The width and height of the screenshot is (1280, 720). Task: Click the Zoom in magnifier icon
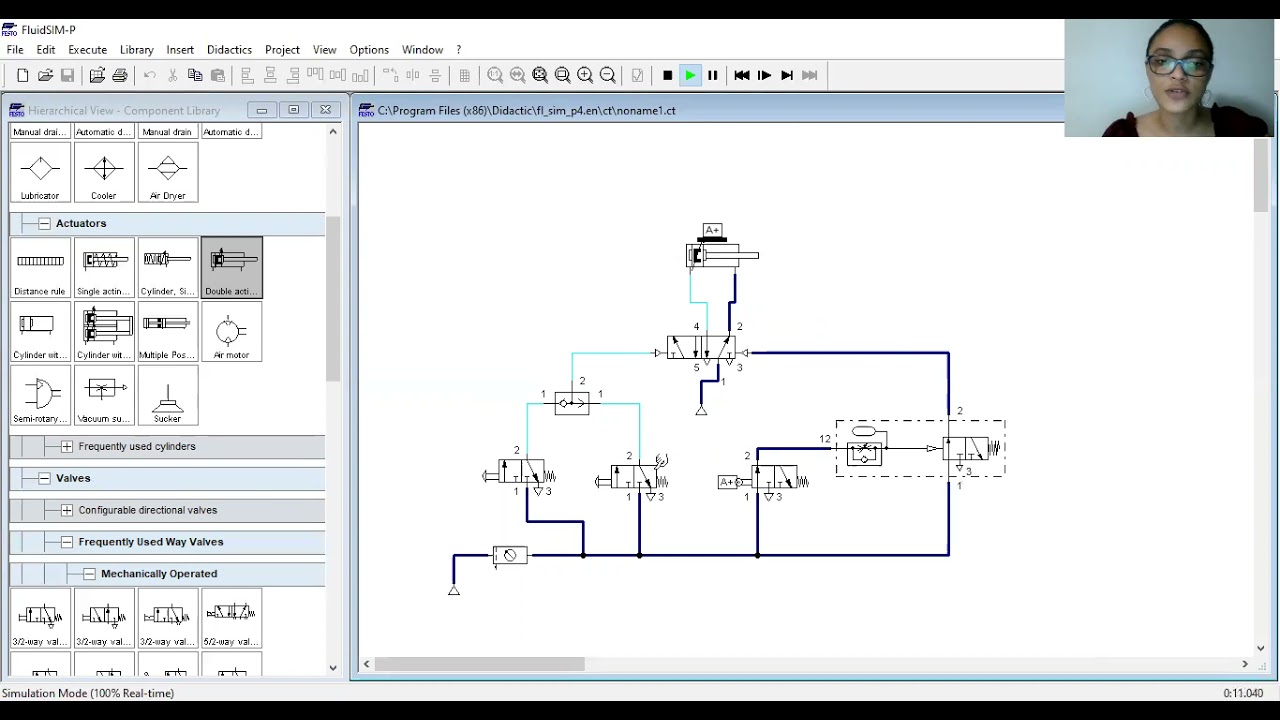click(585, 75)
